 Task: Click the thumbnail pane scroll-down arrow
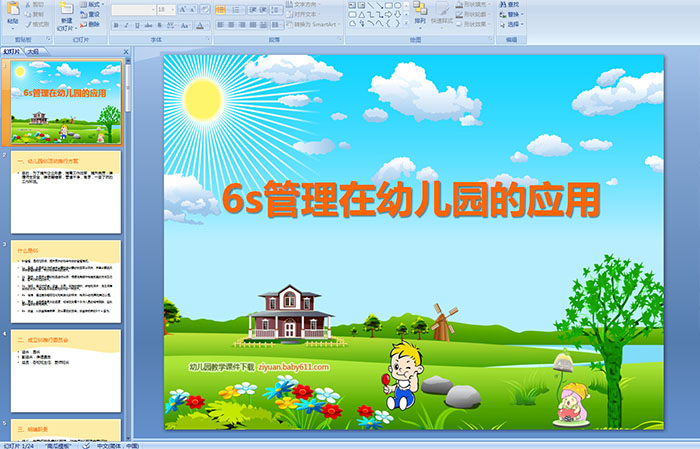coord(129,438)
